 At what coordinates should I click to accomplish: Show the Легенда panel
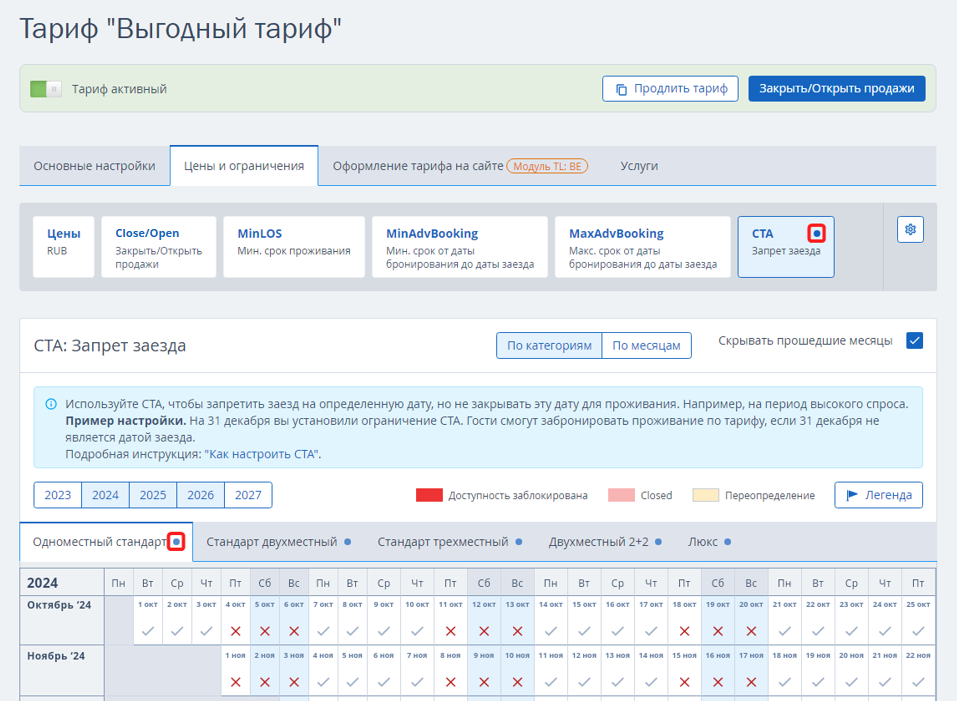click(878, 495)
